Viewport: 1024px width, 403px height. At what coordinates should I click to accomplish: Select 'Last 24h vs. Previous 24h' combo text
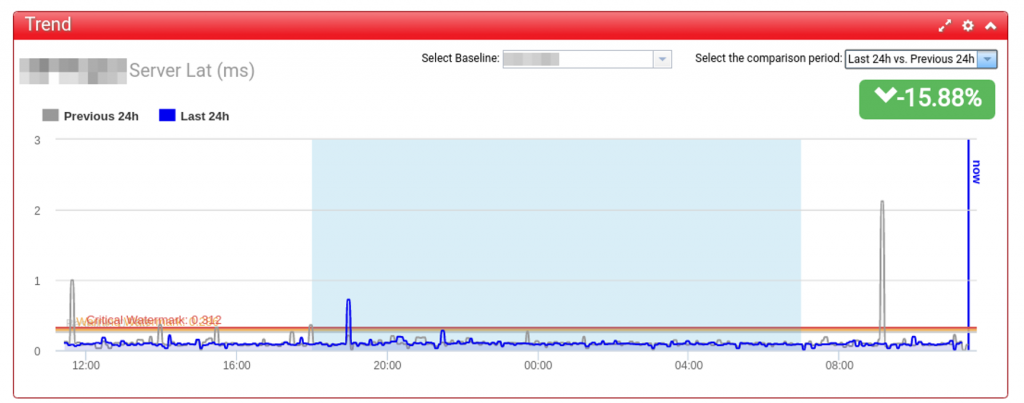coord(912,59)
